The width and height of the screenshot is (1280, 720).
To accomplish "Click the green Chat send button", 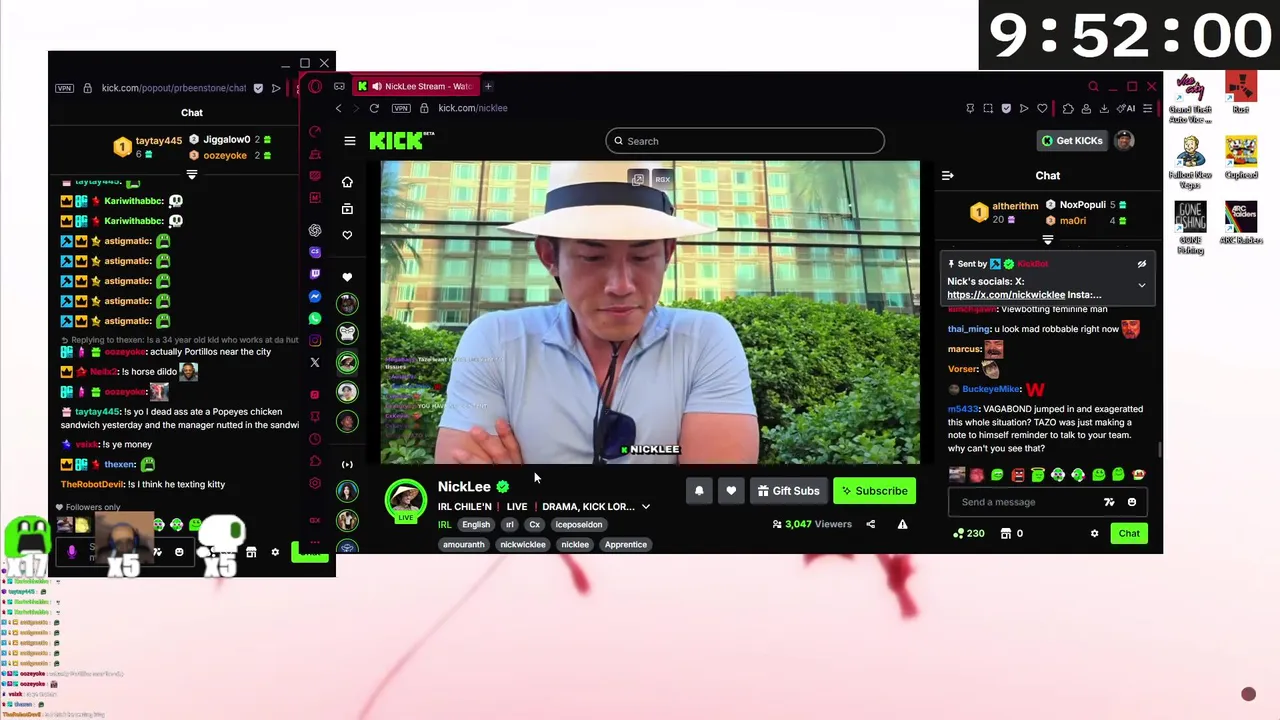I will (1129, 534).
